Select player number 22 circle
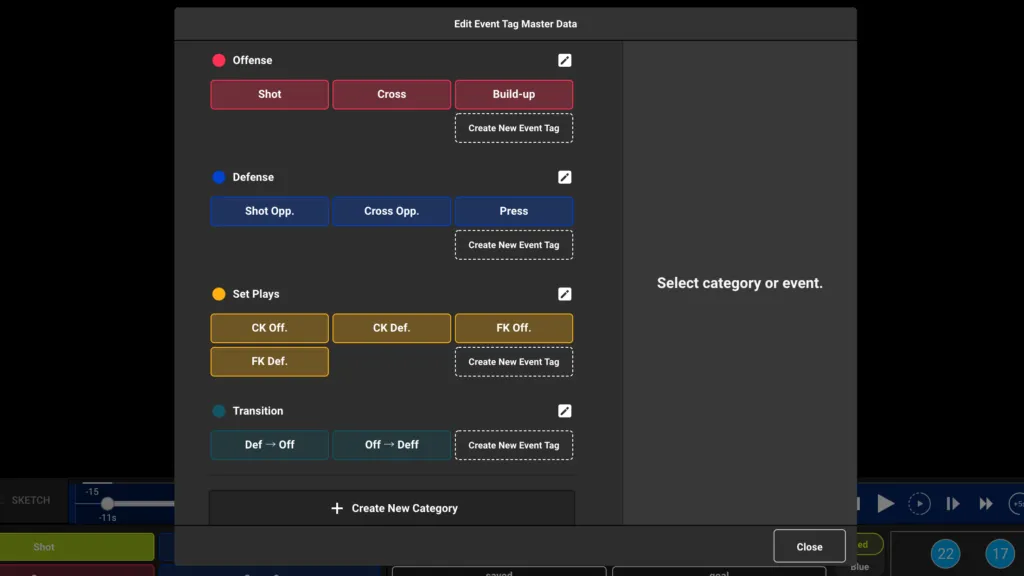Screen dimensions: 1024x576 tap(946, 554)
